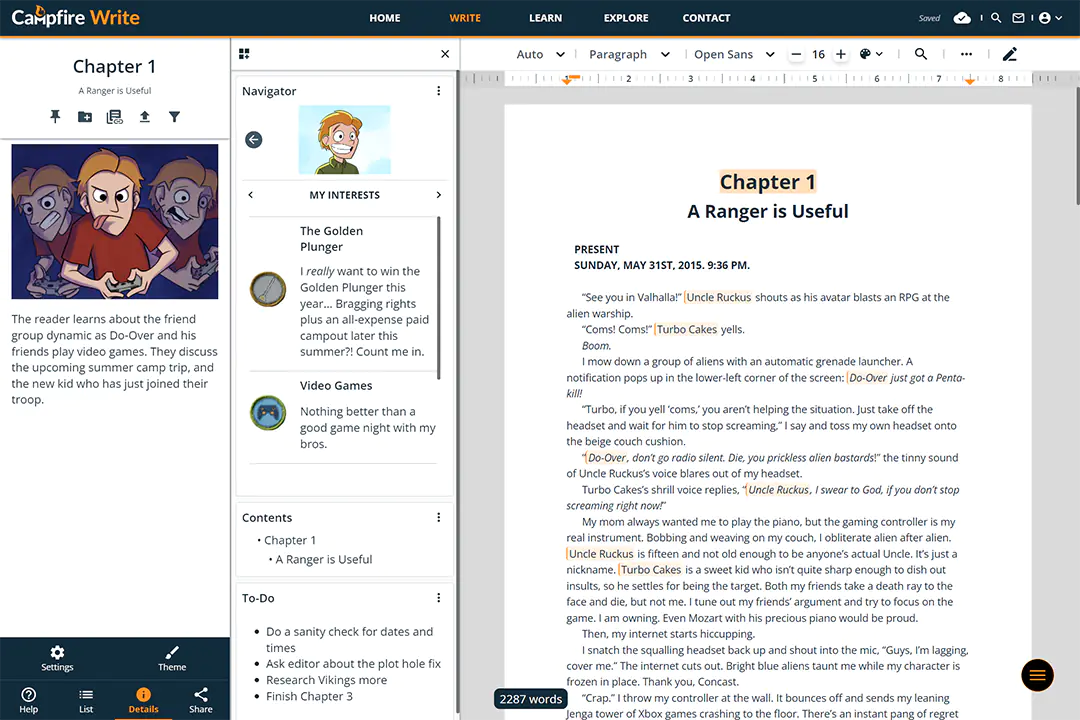Open the panel layout grid icon

[x=245, y=54]
